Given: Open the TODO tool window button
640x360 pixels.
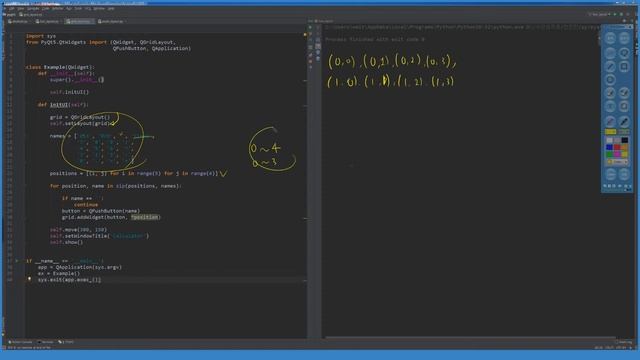Looking at the screenshot, I should tap(66, 342).
